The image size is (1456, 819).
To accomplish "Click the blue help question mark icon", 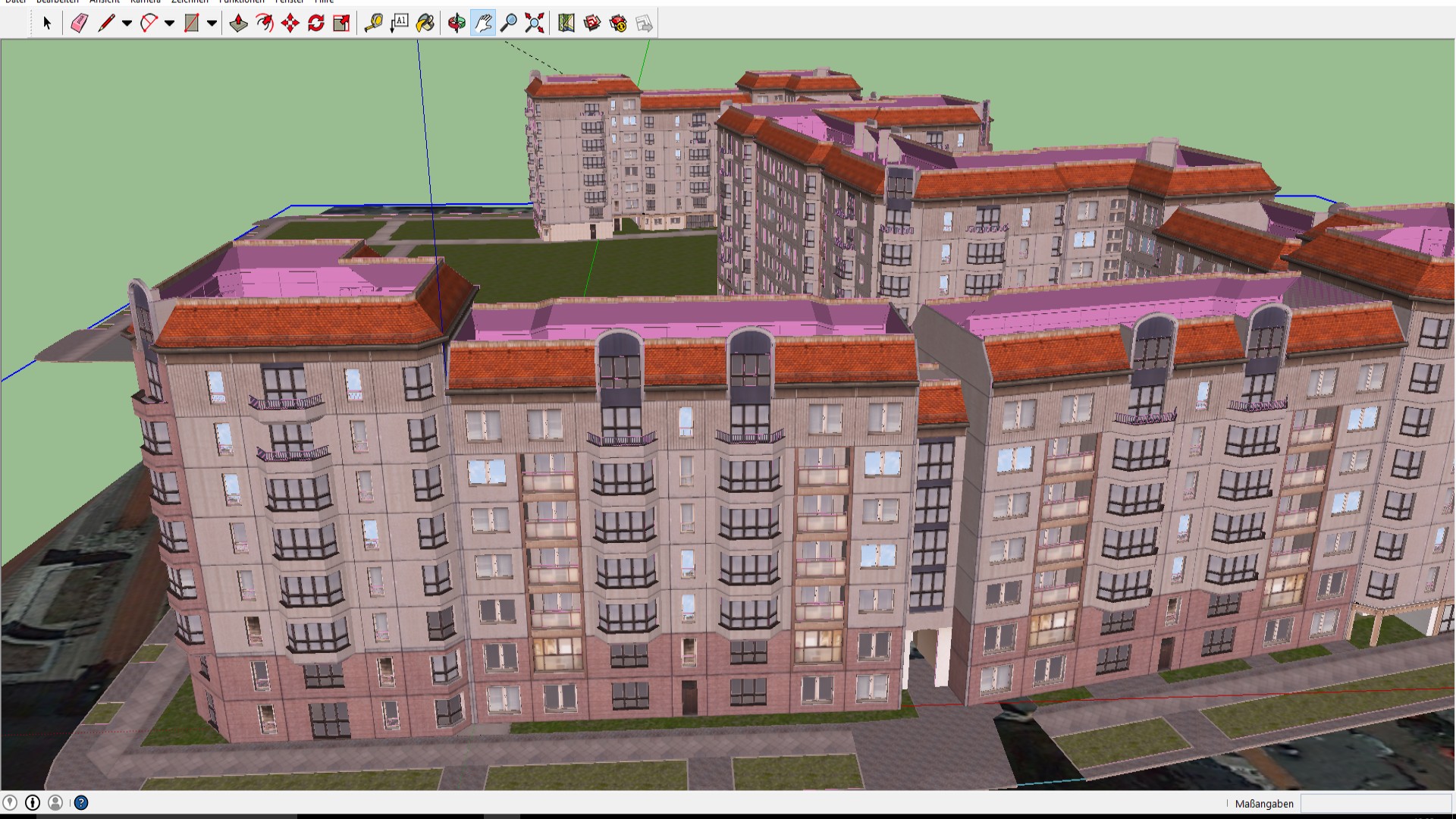I will point(81,802).
